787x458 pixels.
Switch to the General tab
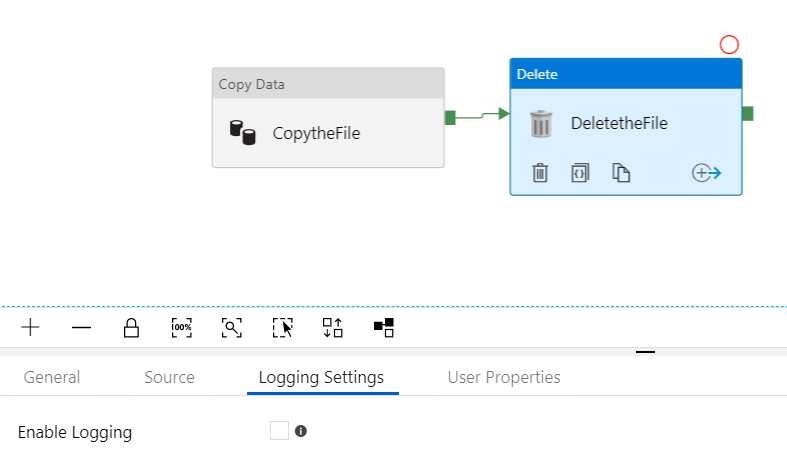pyautogui.click(x=52, y=377)
